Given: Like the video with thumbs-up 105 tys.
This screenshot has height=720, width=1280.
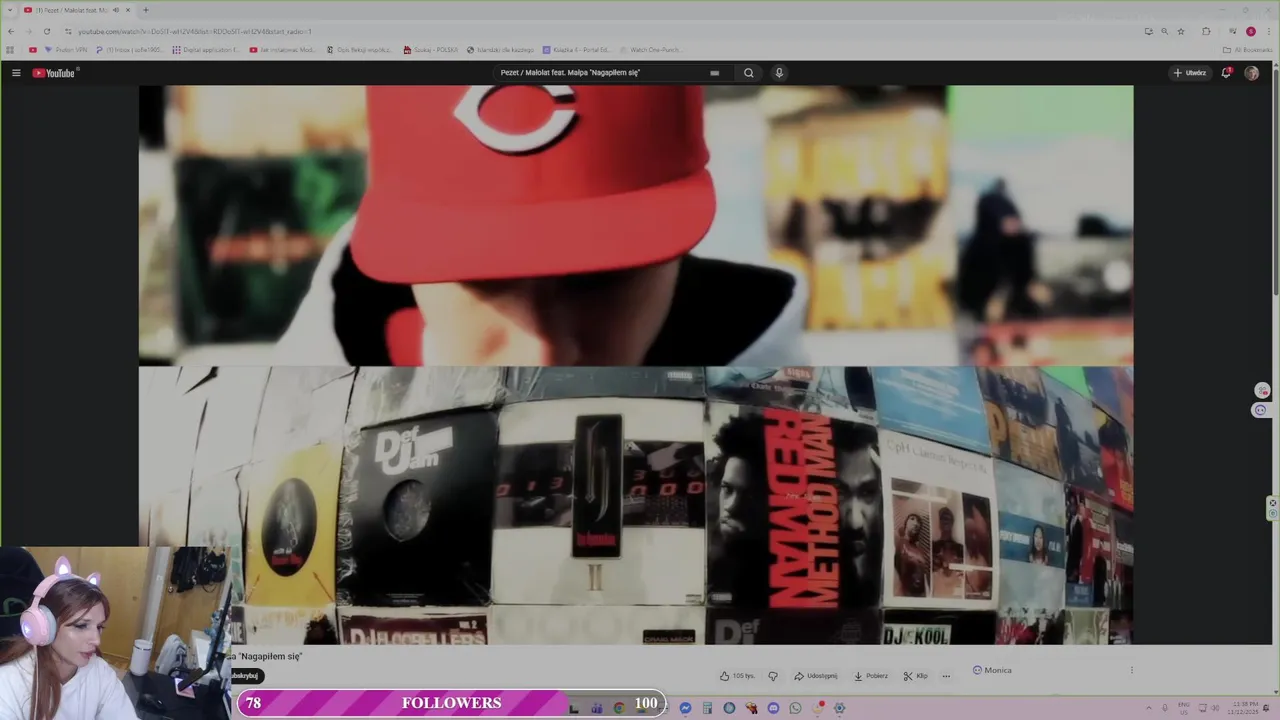Looking at the screenshot, I should pyautogui.click(x=738, y=676).
